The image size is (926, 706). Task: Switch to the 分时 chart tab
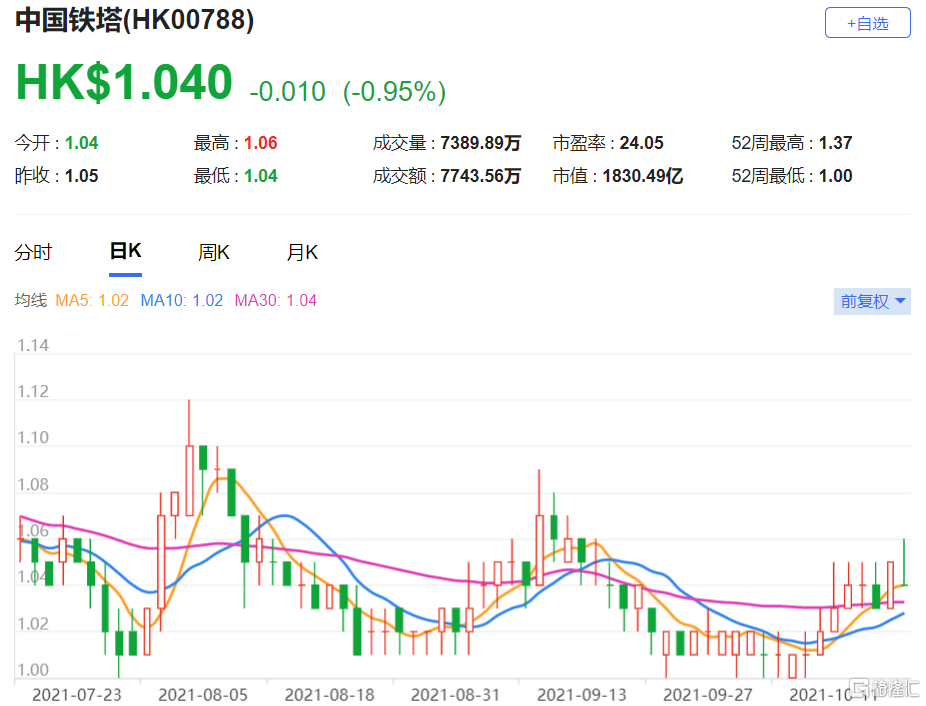point(33,252)
